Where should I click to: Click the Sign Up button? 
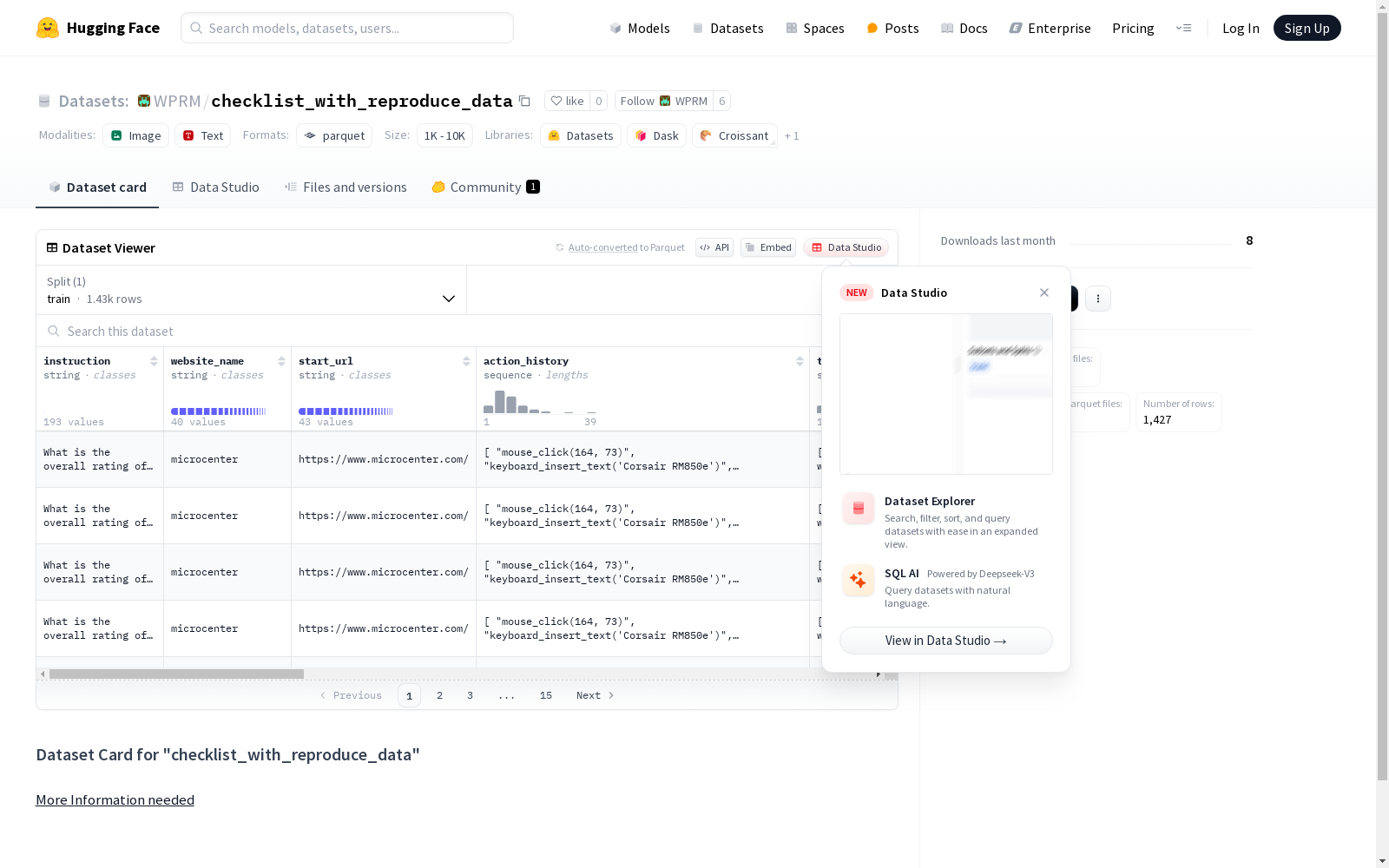pyautogui.click(x=1307, y=28)
